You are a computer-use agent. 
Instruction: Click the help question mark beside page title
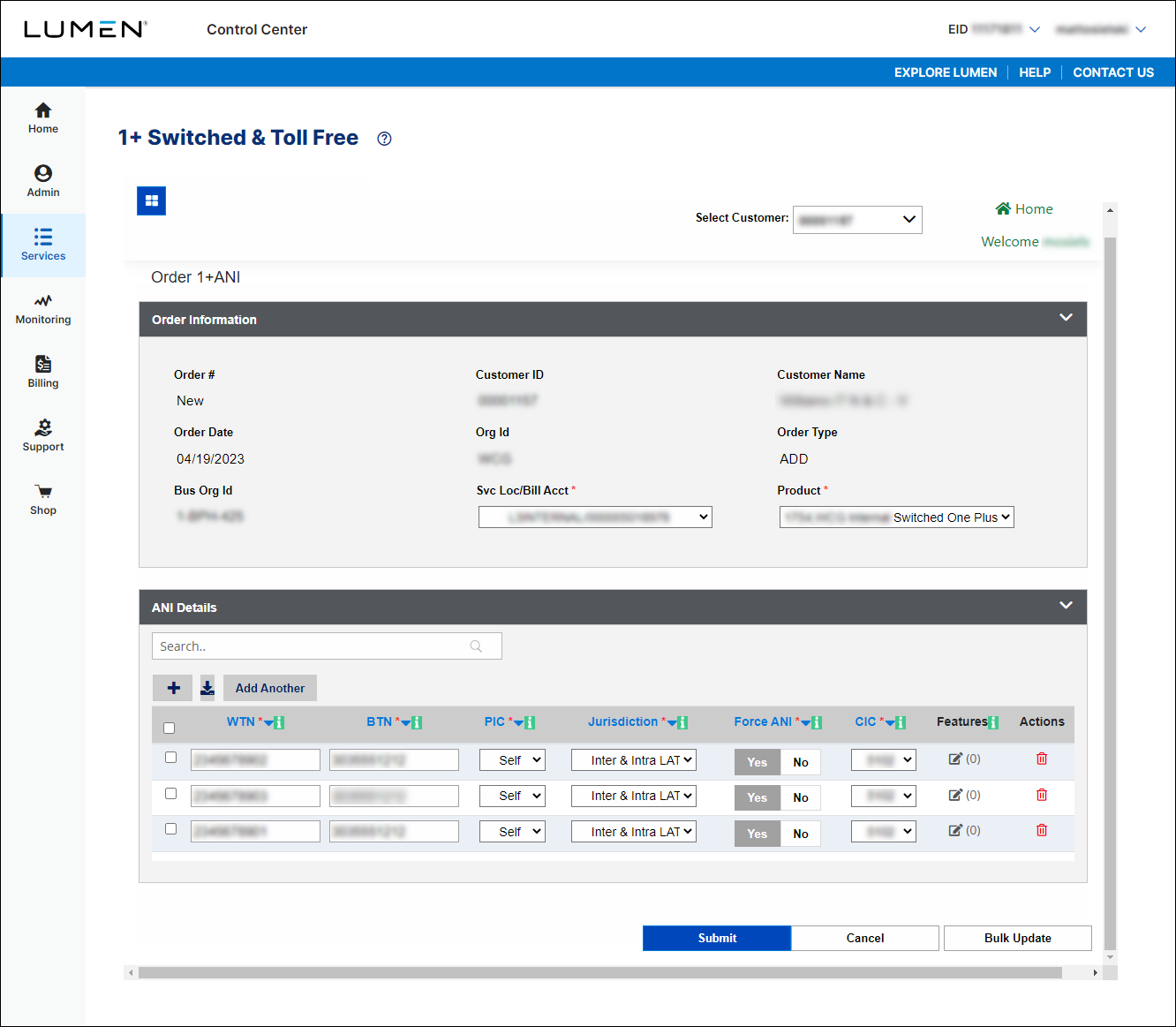[x=384, y=139]
